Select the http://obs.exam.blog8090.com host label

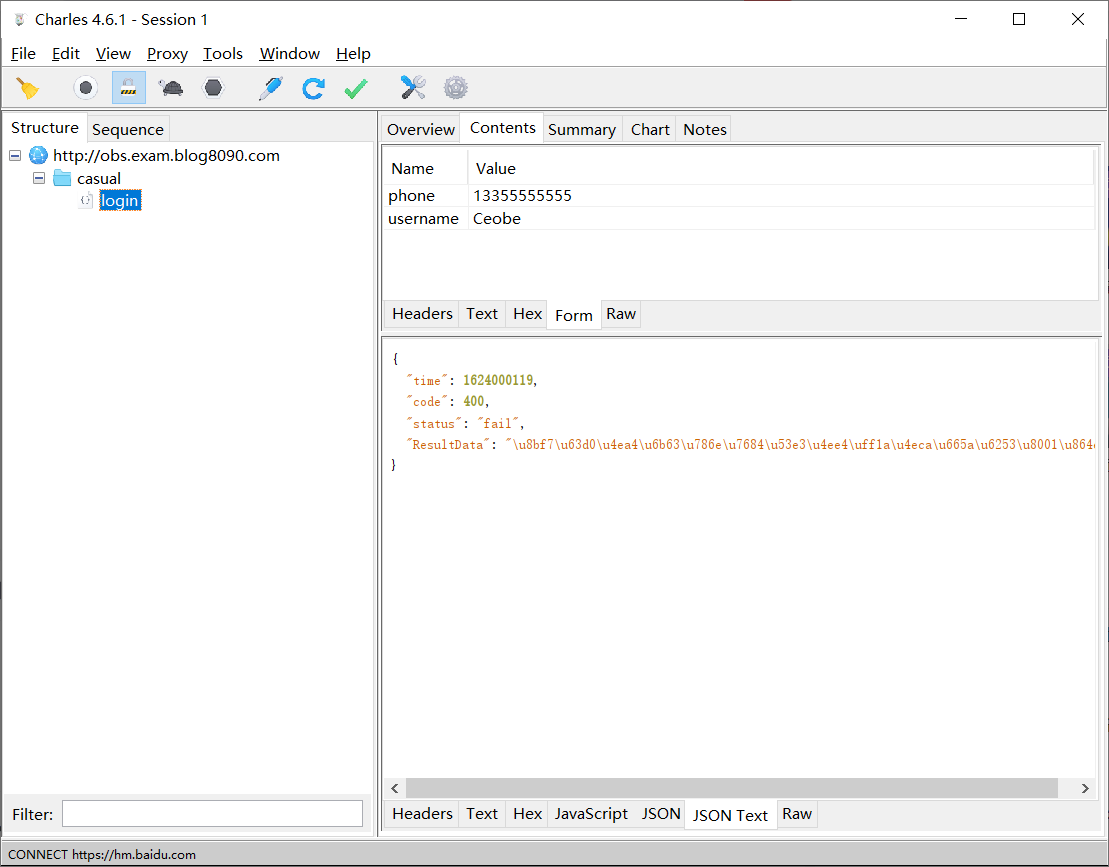(166, 156)
